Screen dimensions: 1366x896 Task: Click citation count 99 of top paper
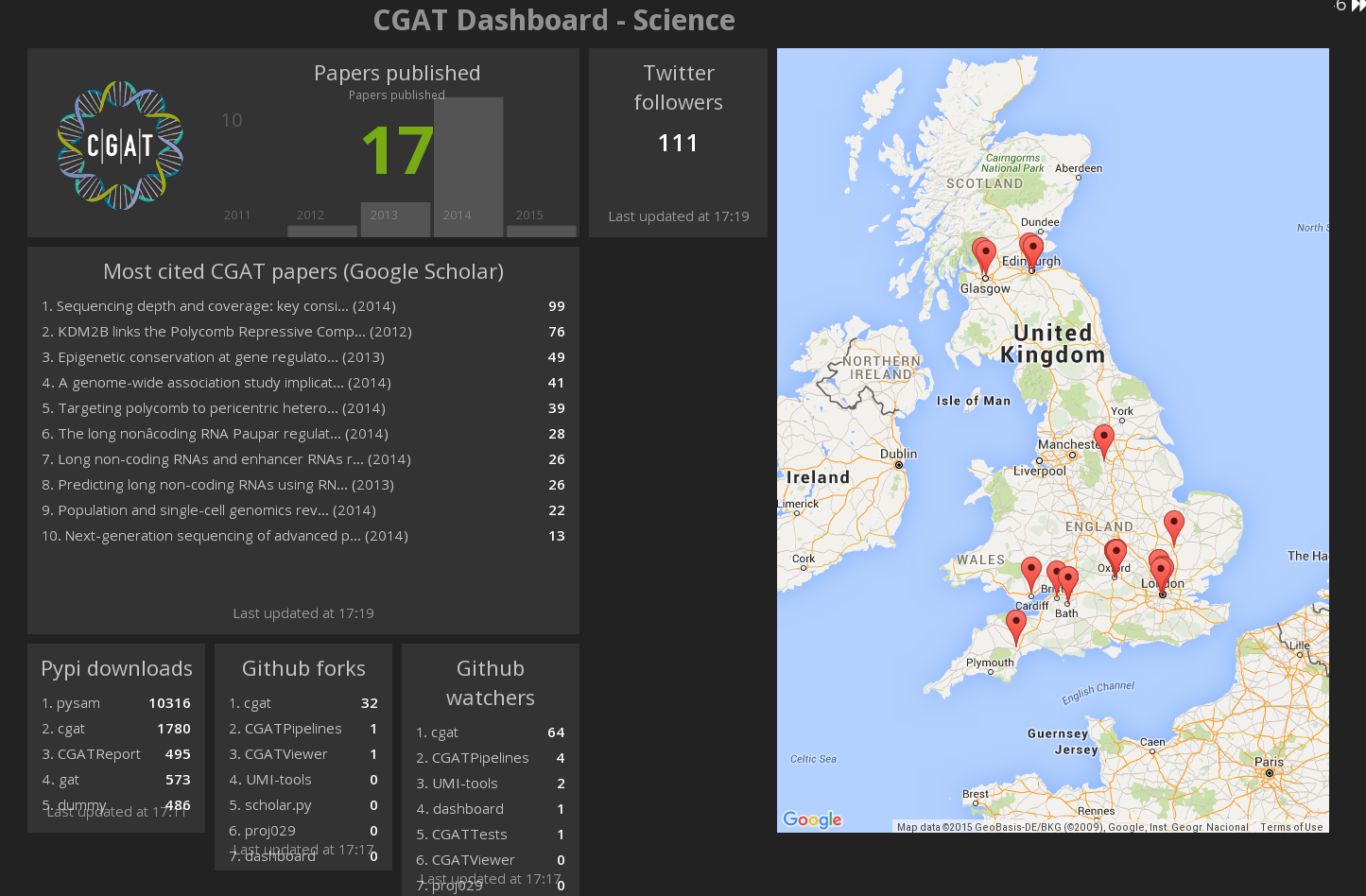click(557, 306)
